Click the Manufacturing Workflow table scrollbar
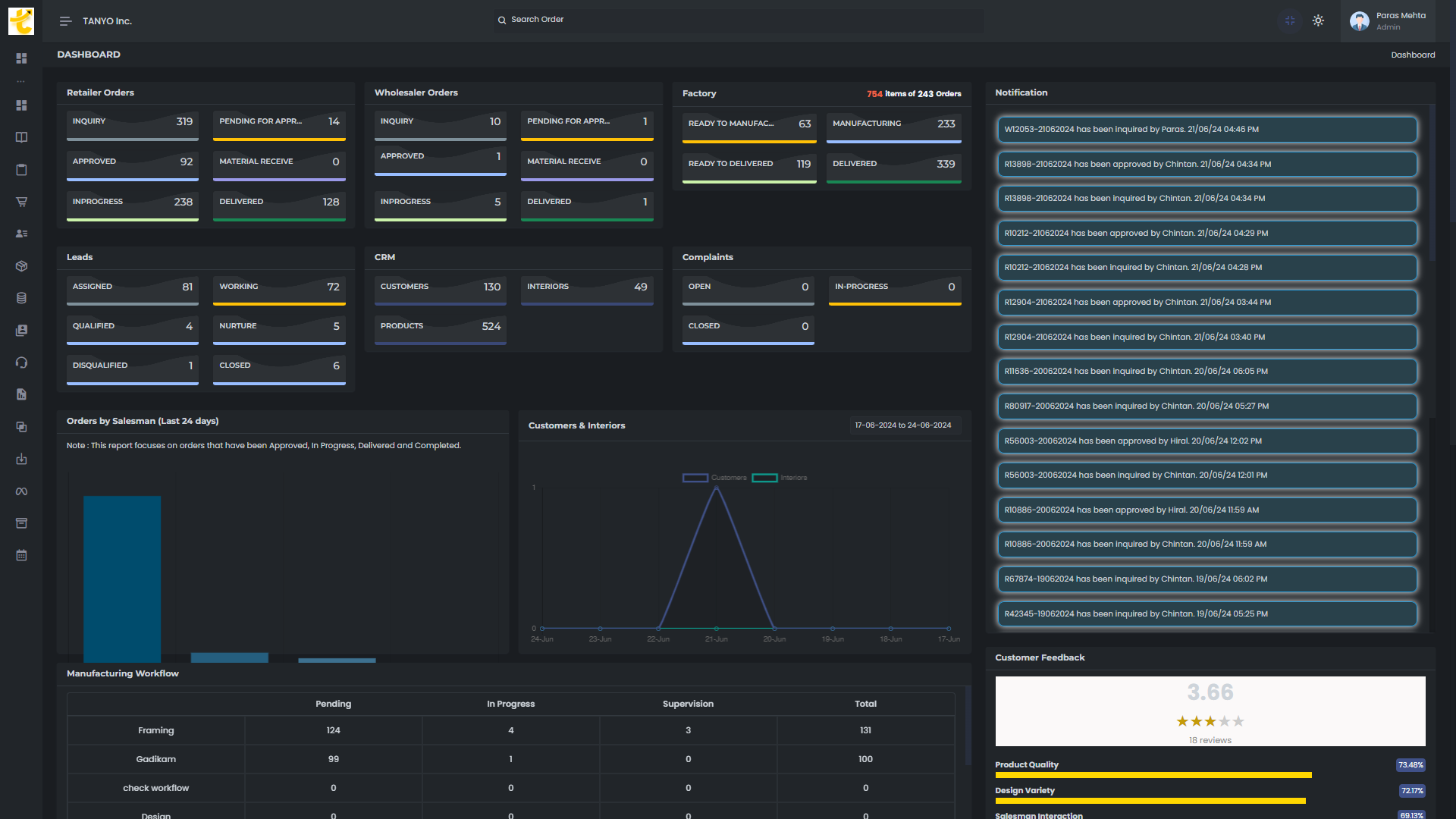1456x819 pixels. (968, 726)
